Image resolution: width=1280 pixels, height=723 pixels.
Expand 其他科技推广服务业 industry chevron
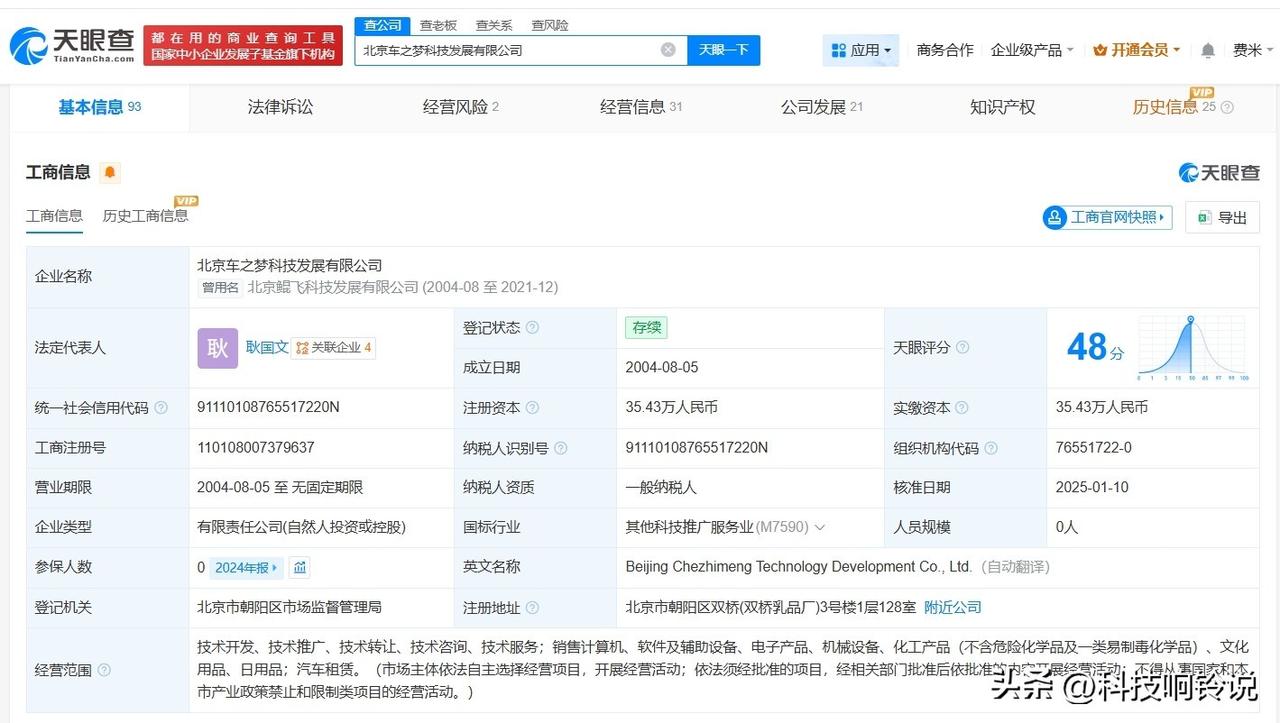[820, 527]
